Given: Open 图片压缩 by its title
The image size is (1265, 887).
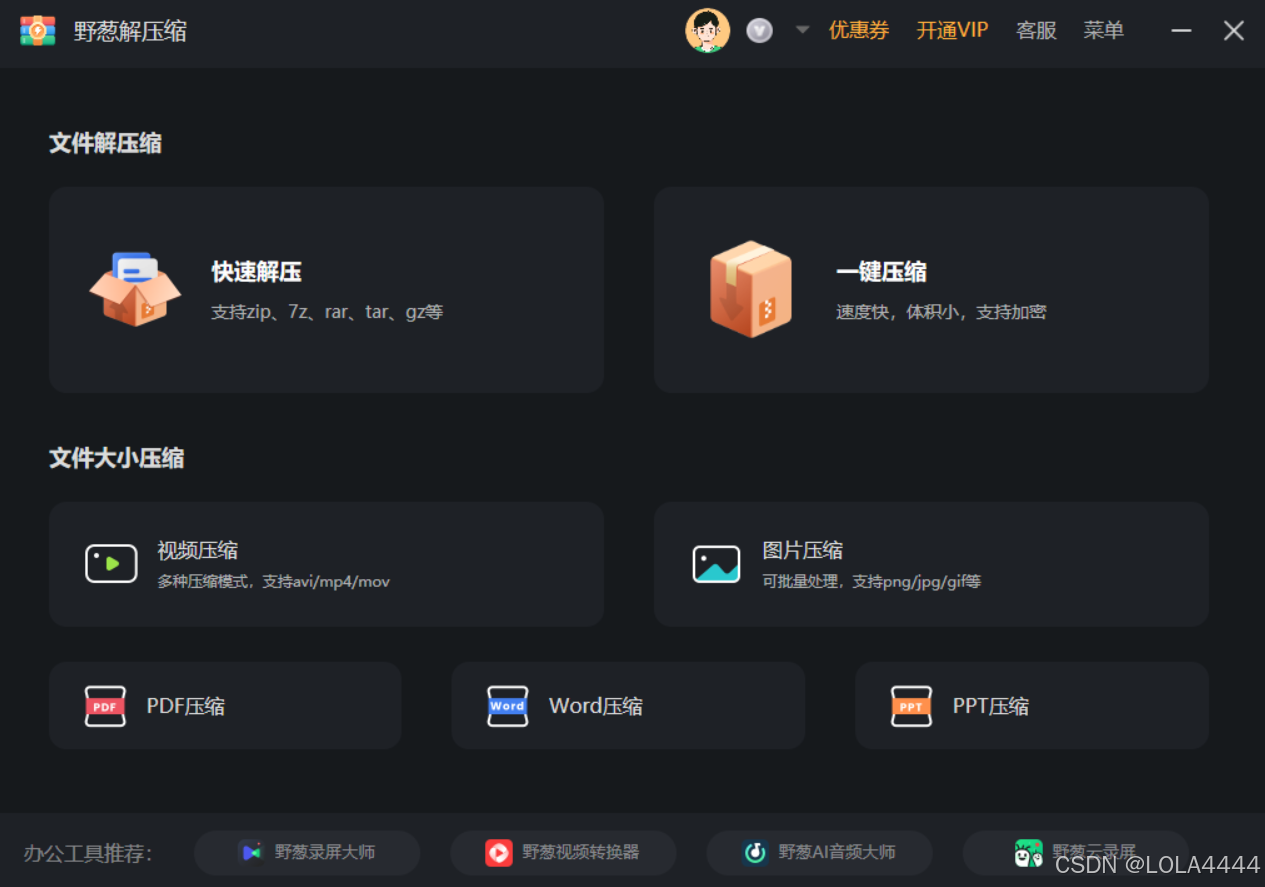Looking at the screenshot, I should click(x=802, y=550).
